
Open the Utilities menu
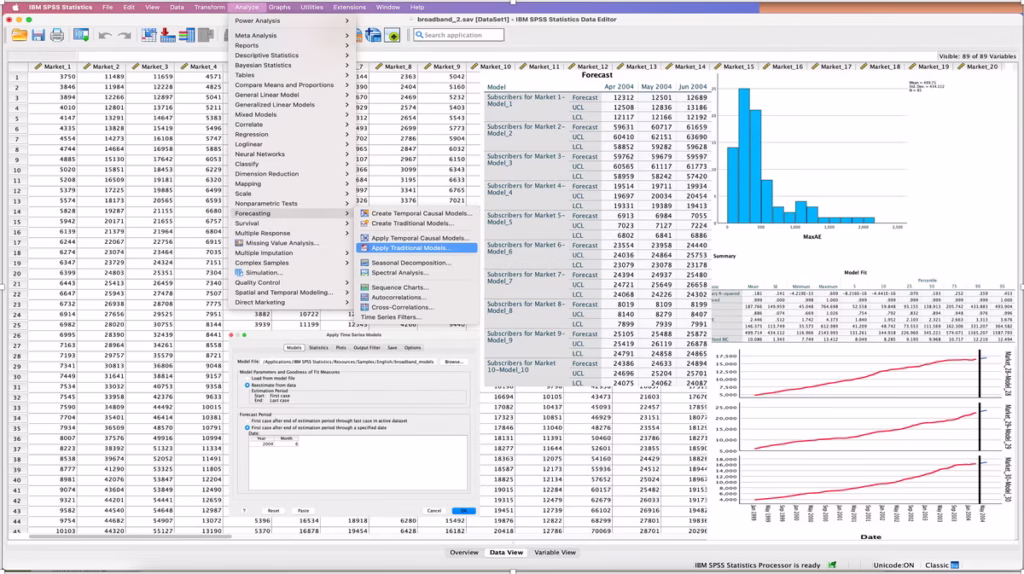(x=312, y=7)
